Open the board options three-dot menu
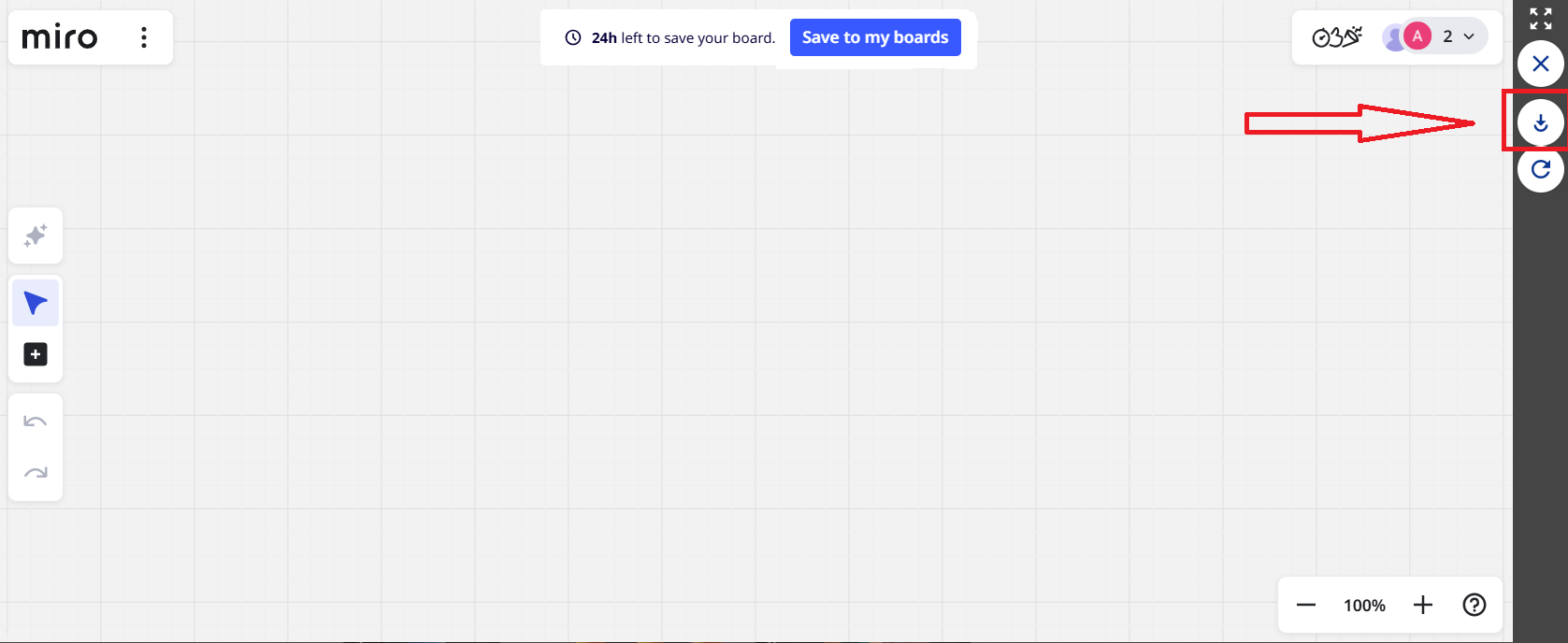The height and width of the screenshot is (643, 1568). 143,37
